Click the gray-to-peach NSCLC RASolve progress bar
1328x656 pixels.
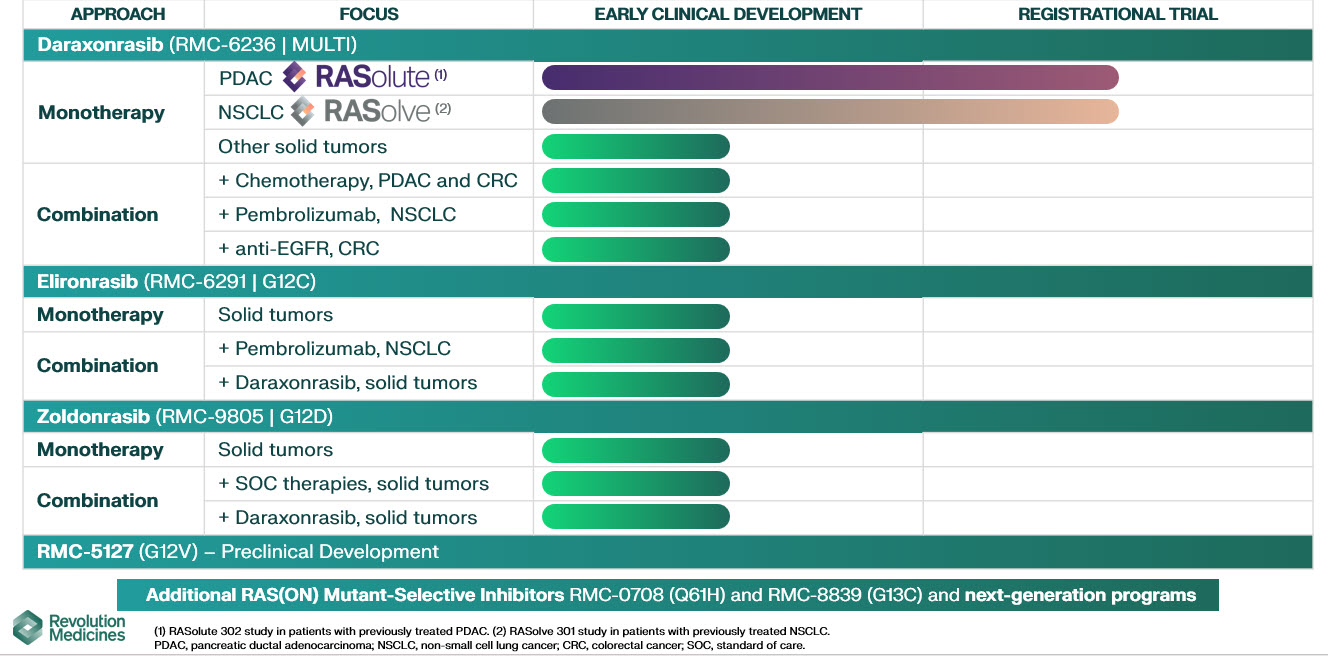click(829, 112)
